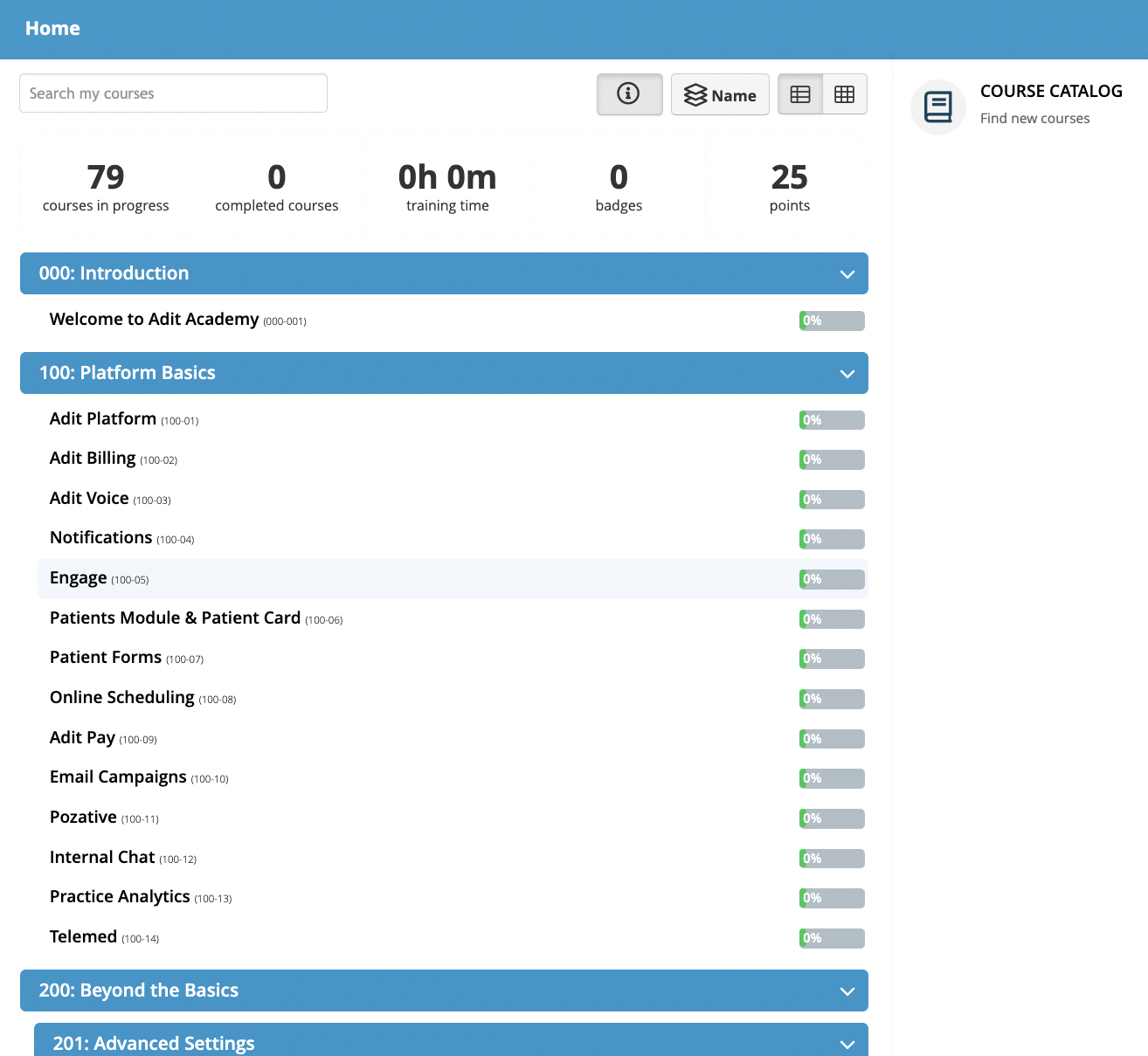Switch to list view layout

[800, 94]
